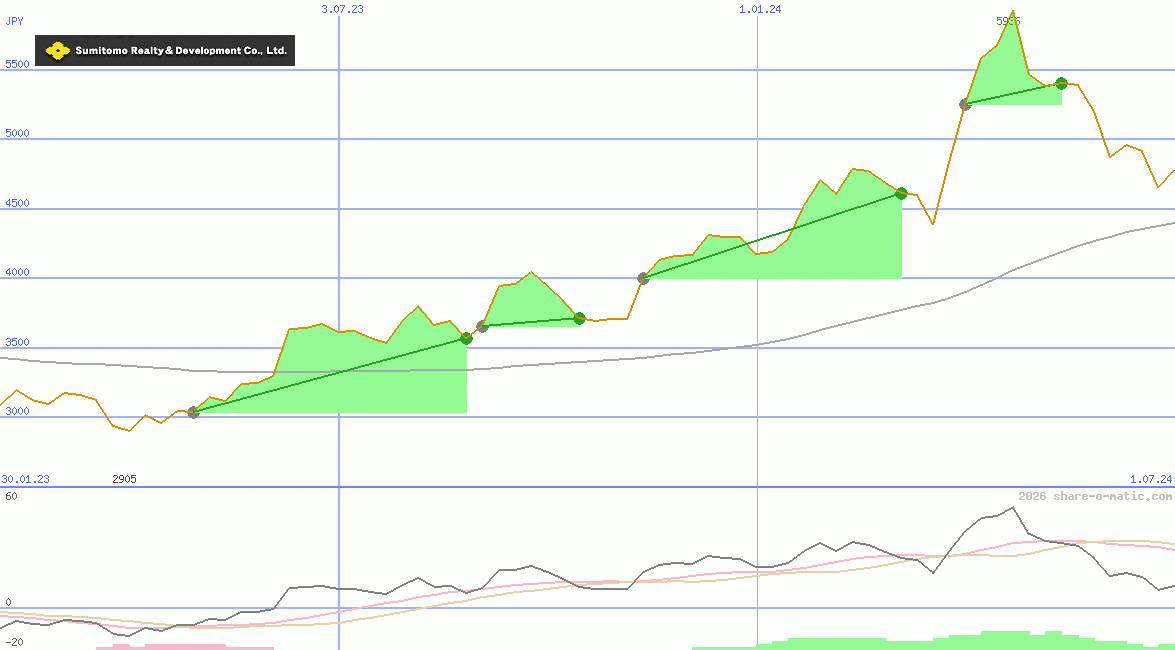Select the green marker ending the second trendline

pyautogui.click(x=580, y=318)
